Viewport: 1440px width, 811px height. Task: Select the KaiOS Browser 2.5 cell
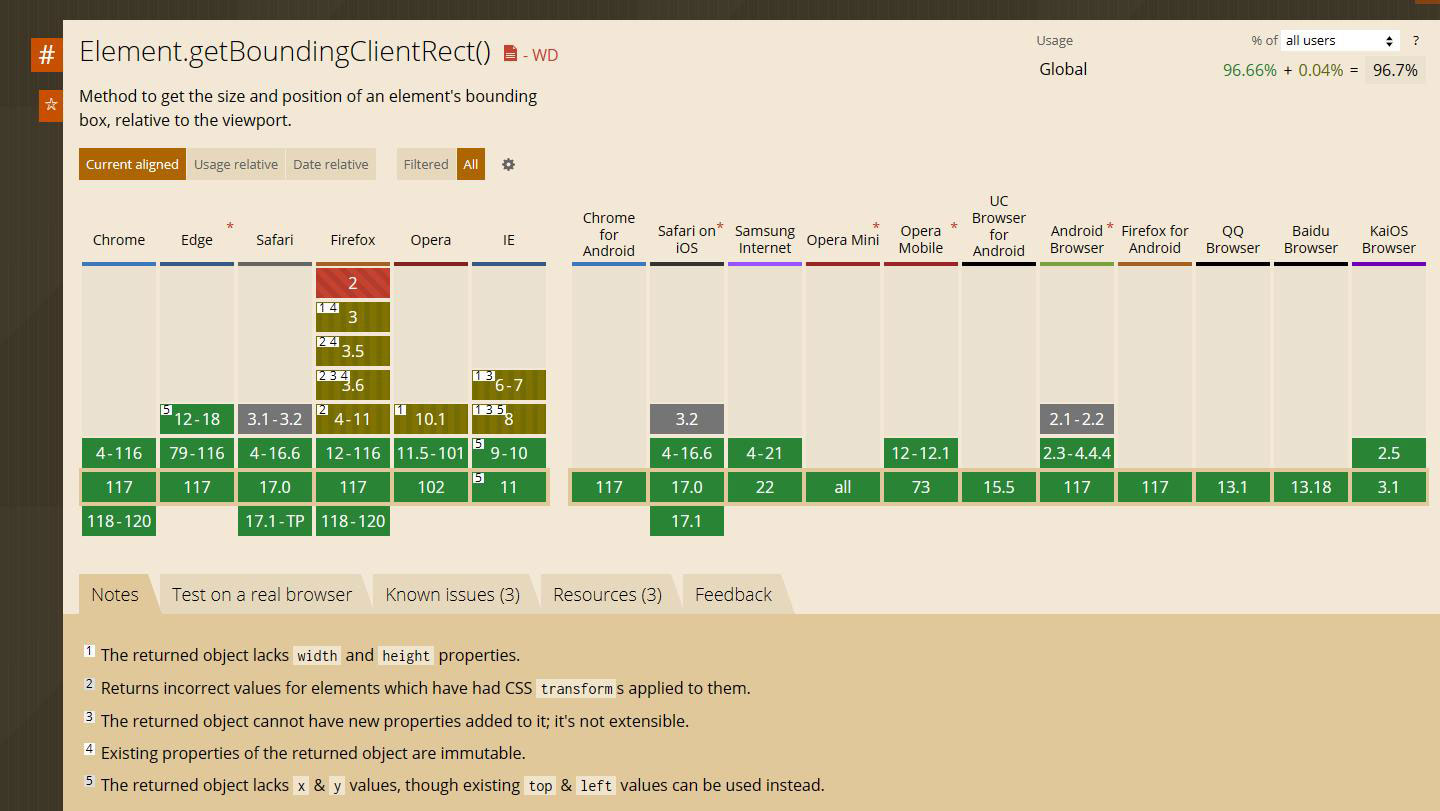pyautogui.click(x=1389, y=453)
